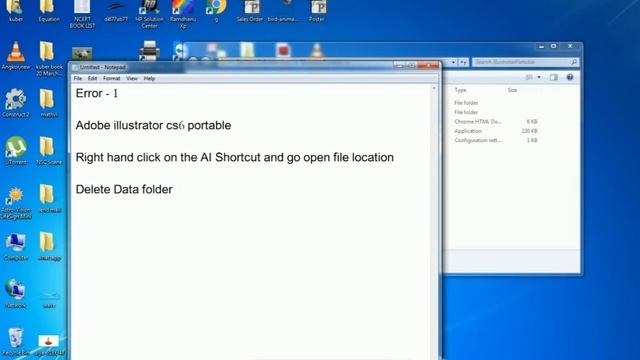The image size is (640, 360).
Task: Open the View menu in Notepad
Action: click(x=131, y=78)
